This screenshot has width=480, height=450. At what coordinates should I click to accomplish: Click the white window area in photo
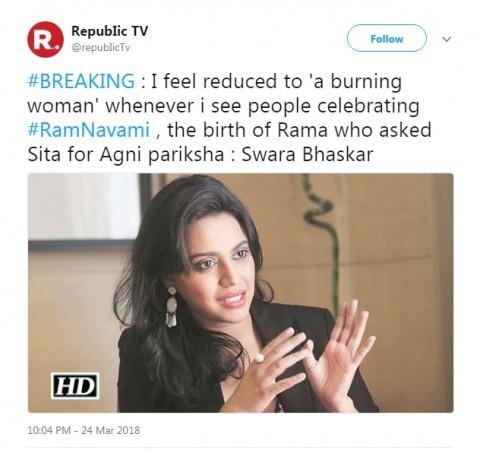pyautogui.click(x=83, y=207)
